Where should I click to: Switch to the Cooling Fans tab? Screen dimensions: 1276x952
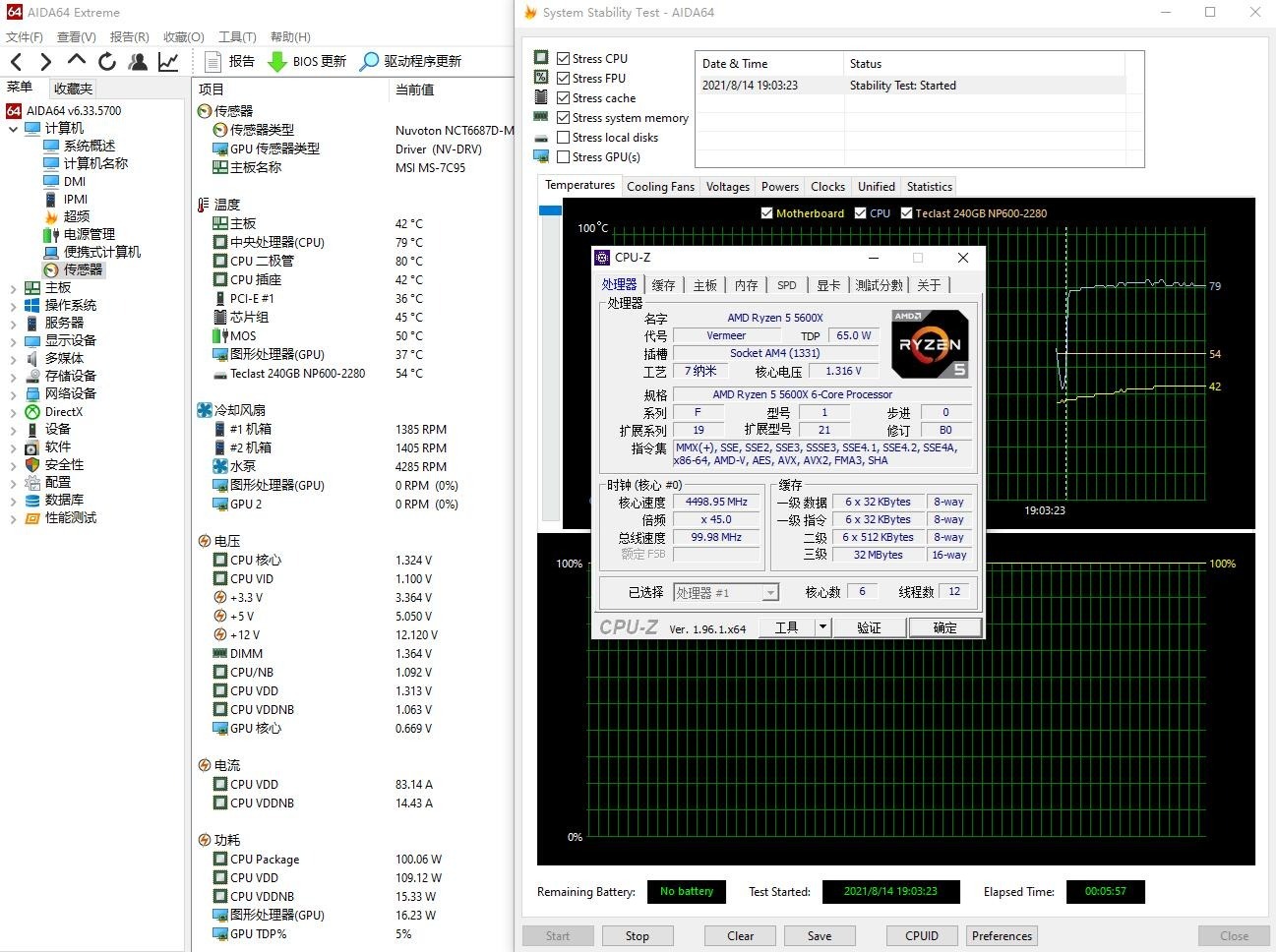click(660, 187)
